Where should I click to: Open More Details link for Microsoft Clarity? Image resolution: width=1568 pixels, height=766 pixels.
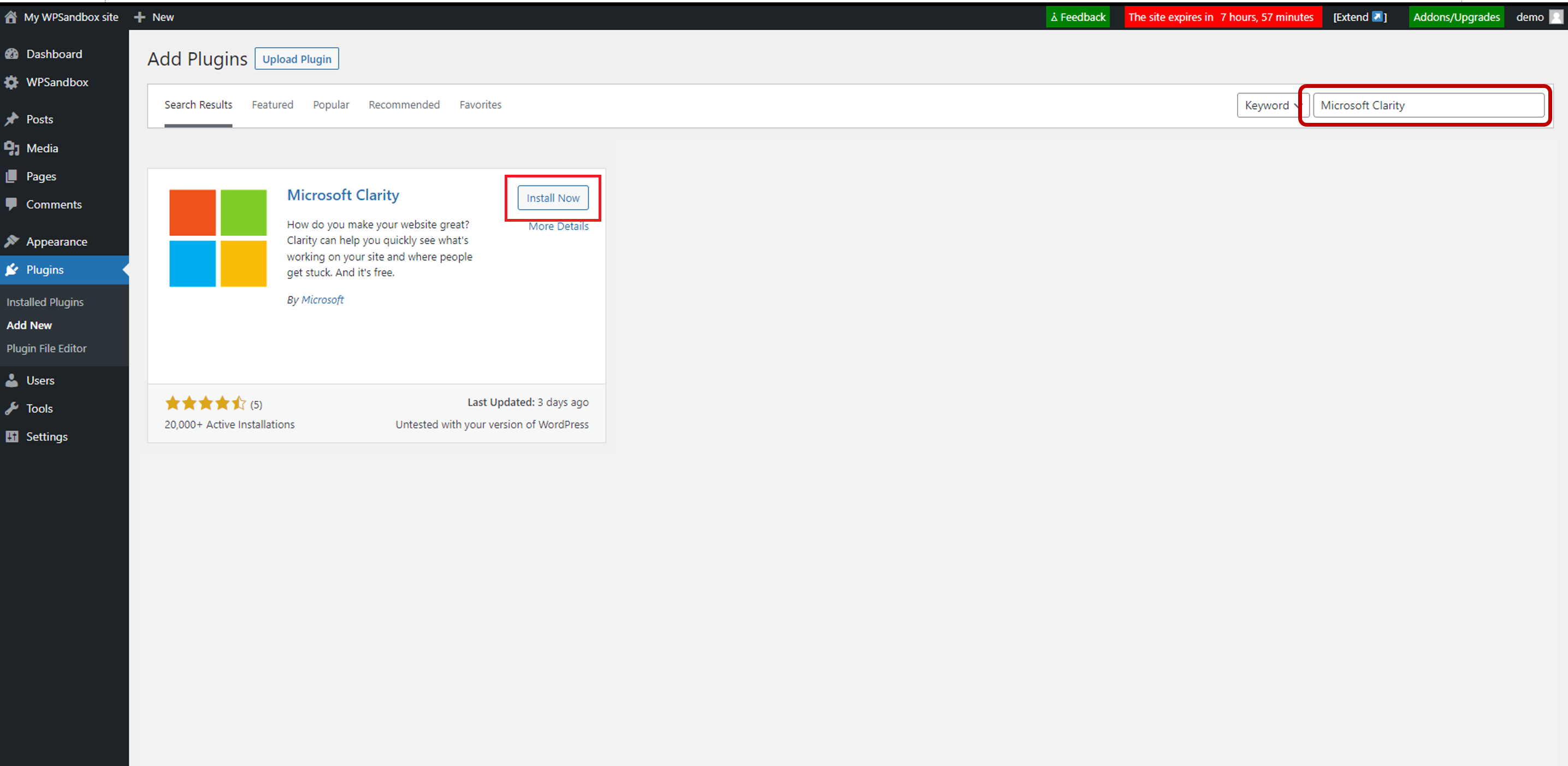click(558, 227)
